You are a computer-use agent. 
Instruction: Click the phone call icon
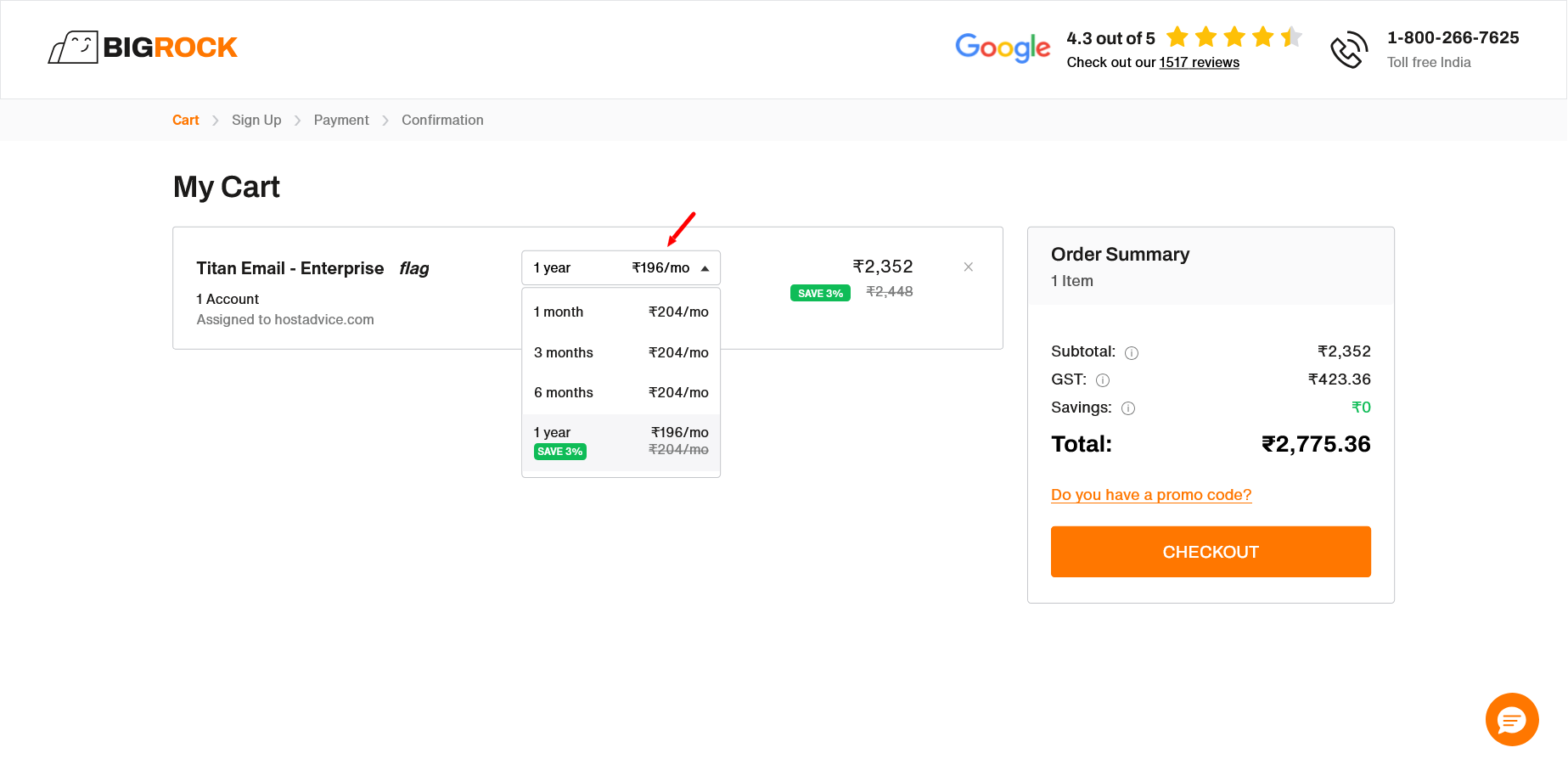click(x=1349, y=50)
